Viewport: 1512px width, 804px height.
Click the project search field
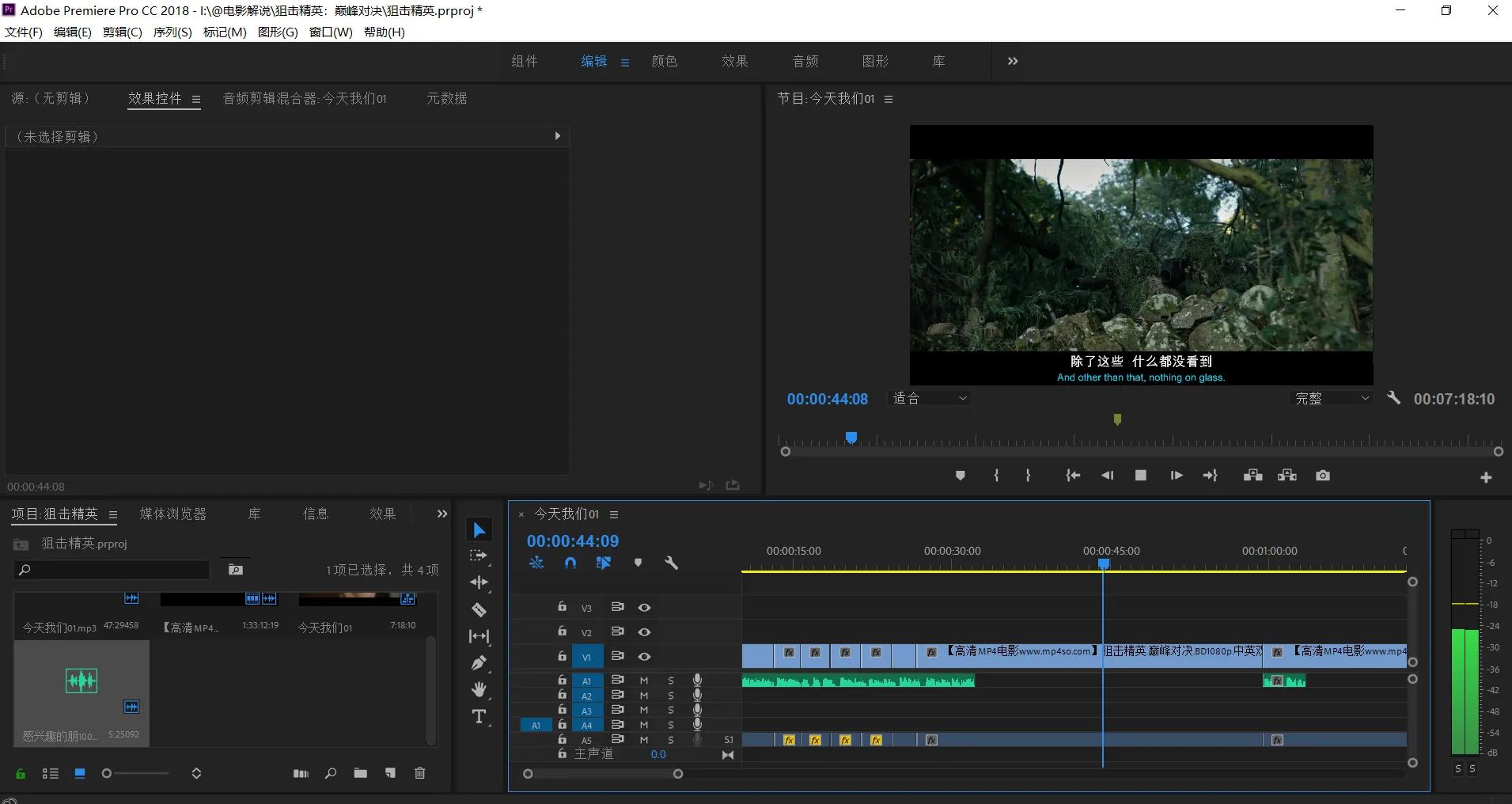112,570
